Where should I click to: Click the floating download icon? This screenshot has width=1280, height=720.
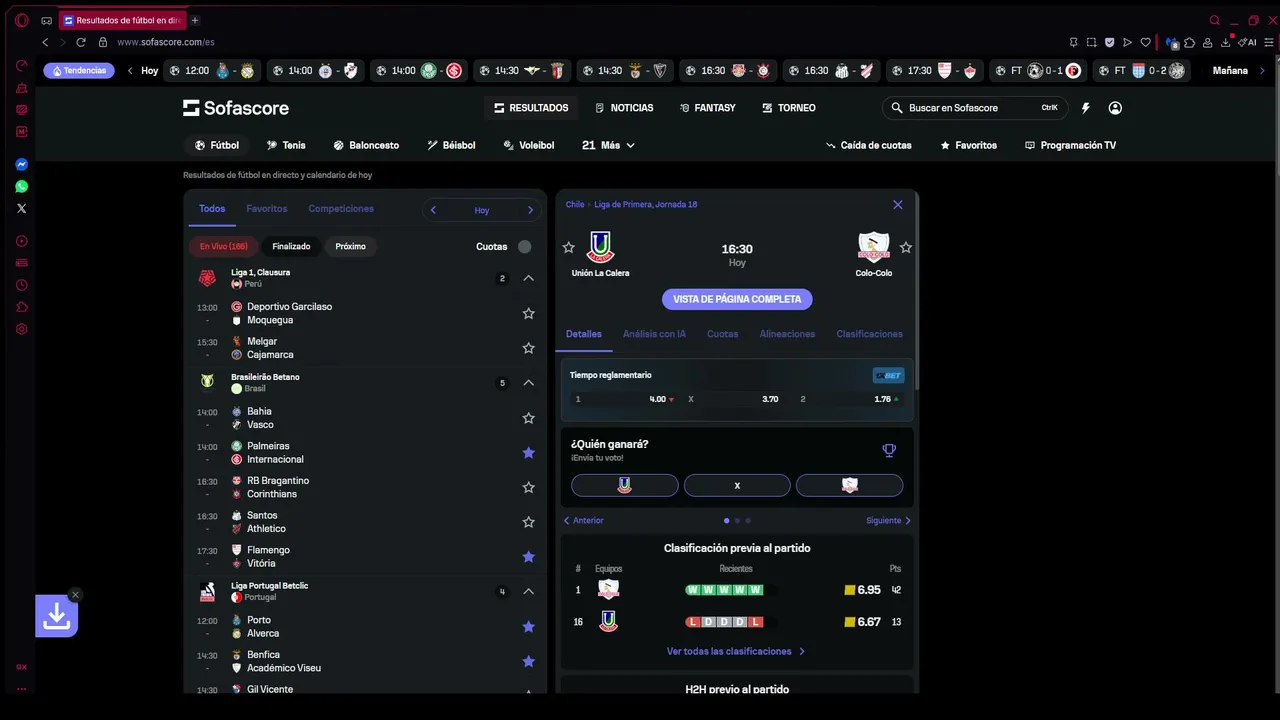click(x=56, y=616)
